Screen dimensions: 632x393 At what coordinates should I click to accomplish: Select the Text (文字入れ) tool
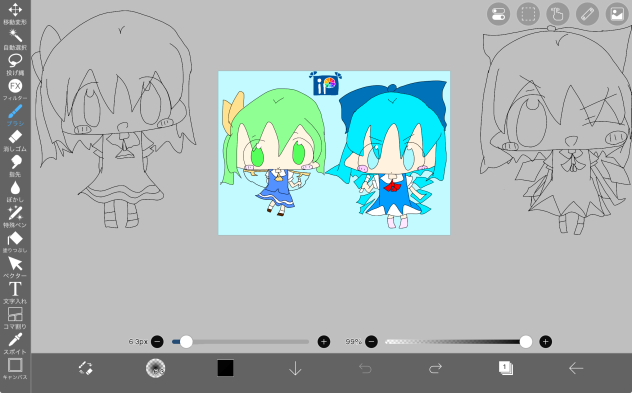[x=15, y=293]
